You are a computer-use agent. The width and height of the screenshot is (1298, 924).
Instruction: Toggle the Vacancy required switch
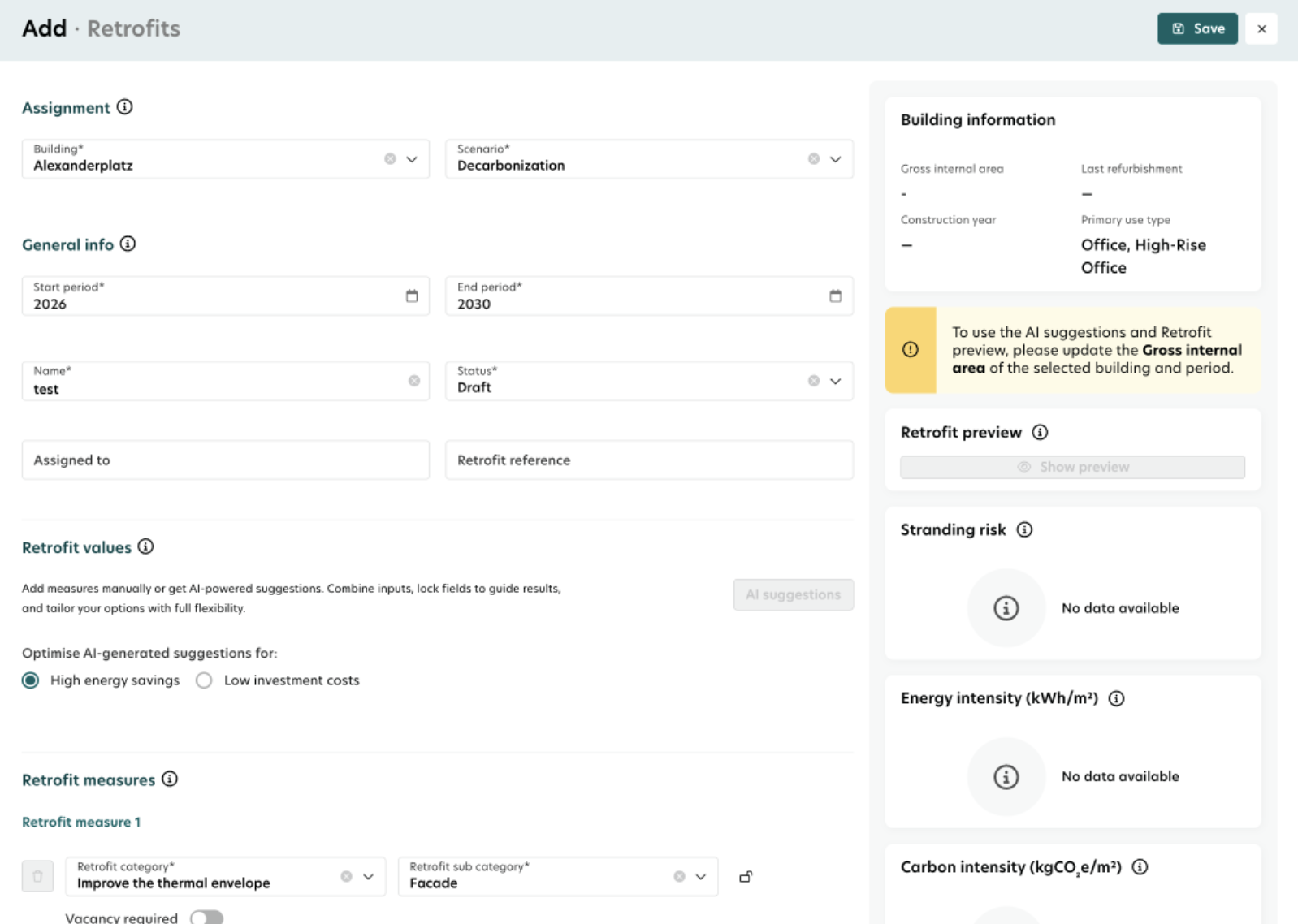click(x=206, y=918)
